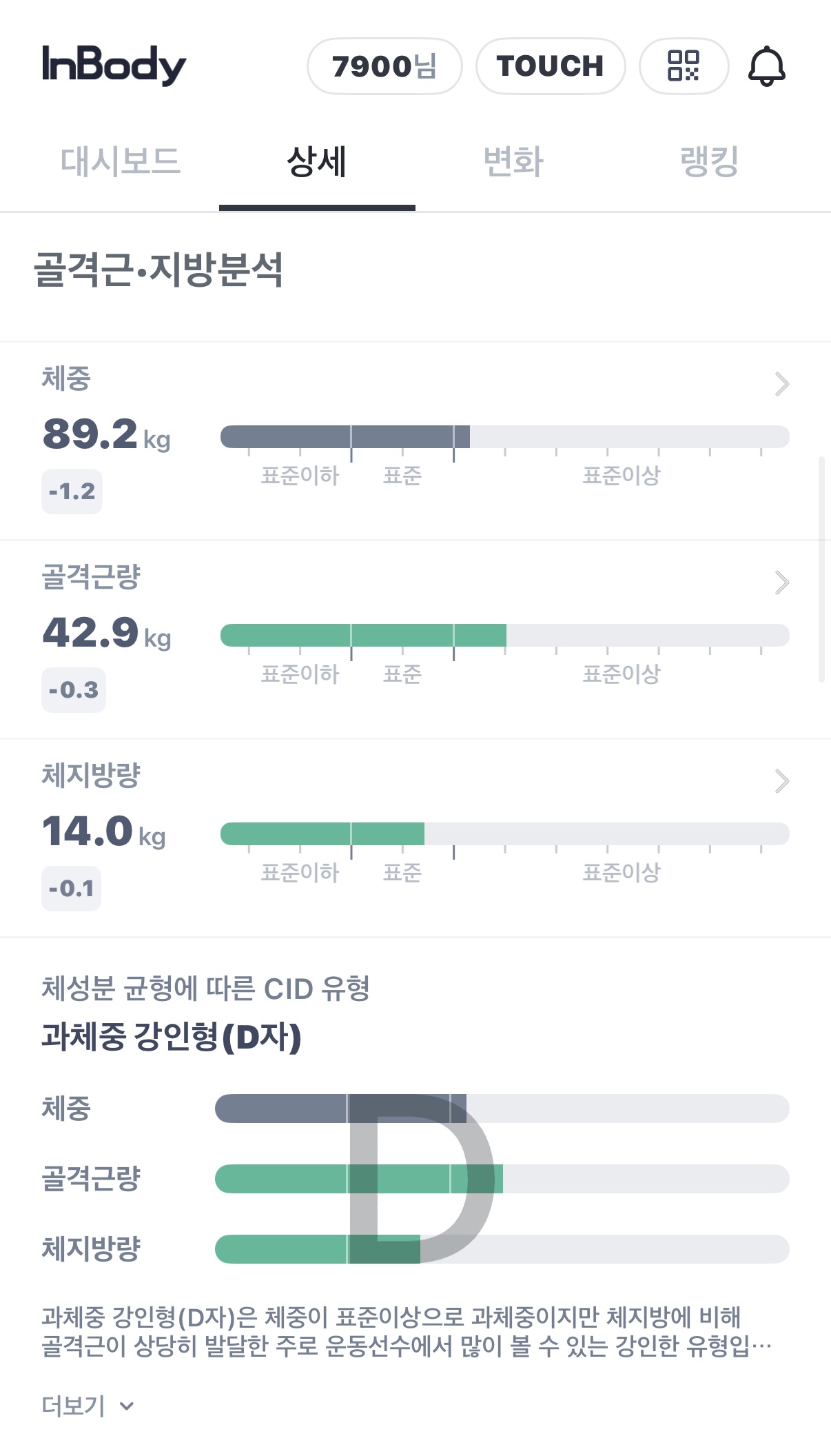Screen dimensions: 831x1456
Task: Open the 랭킹 tab
Action: [709, 162]
